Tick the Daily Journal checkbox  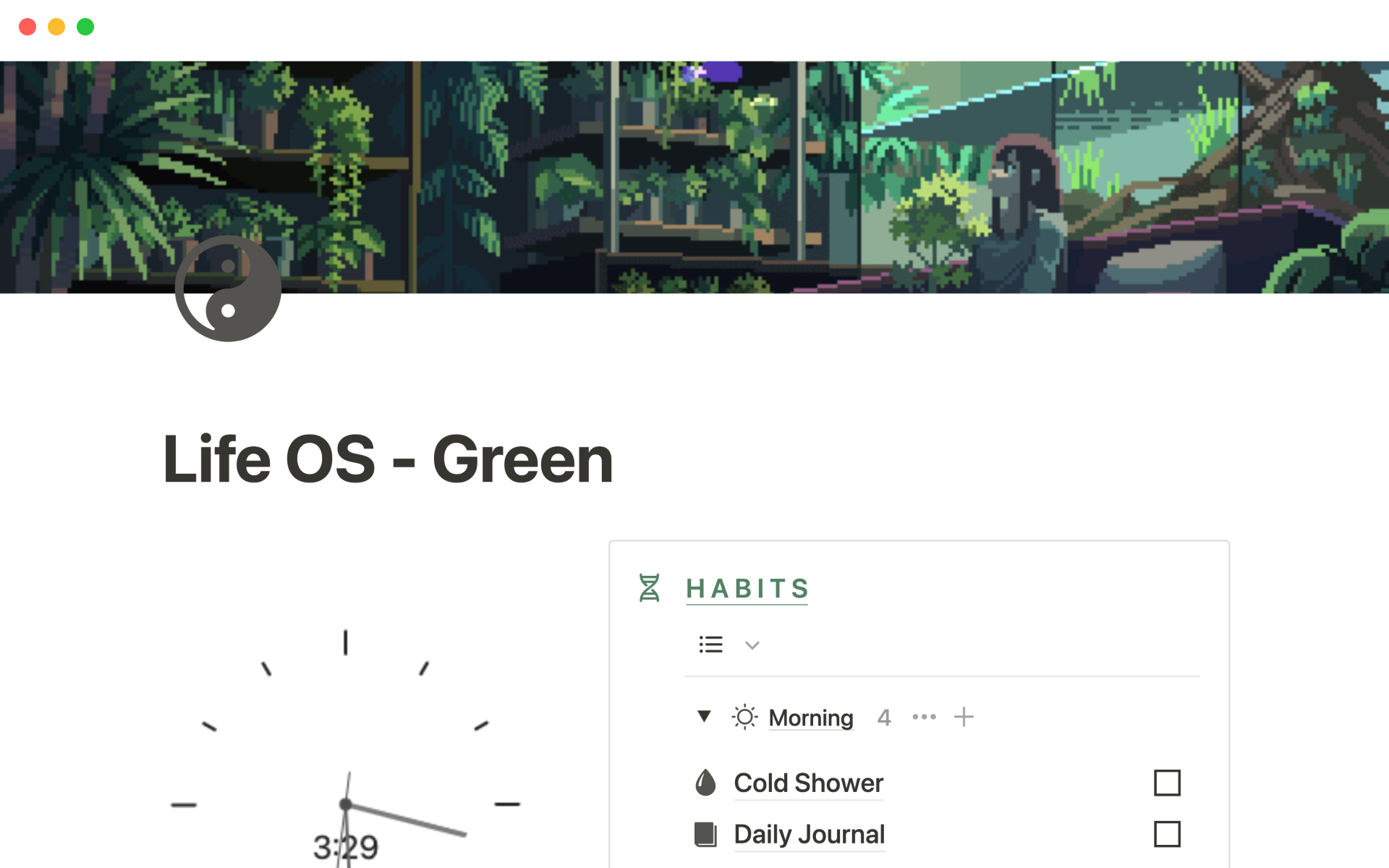1167,834
